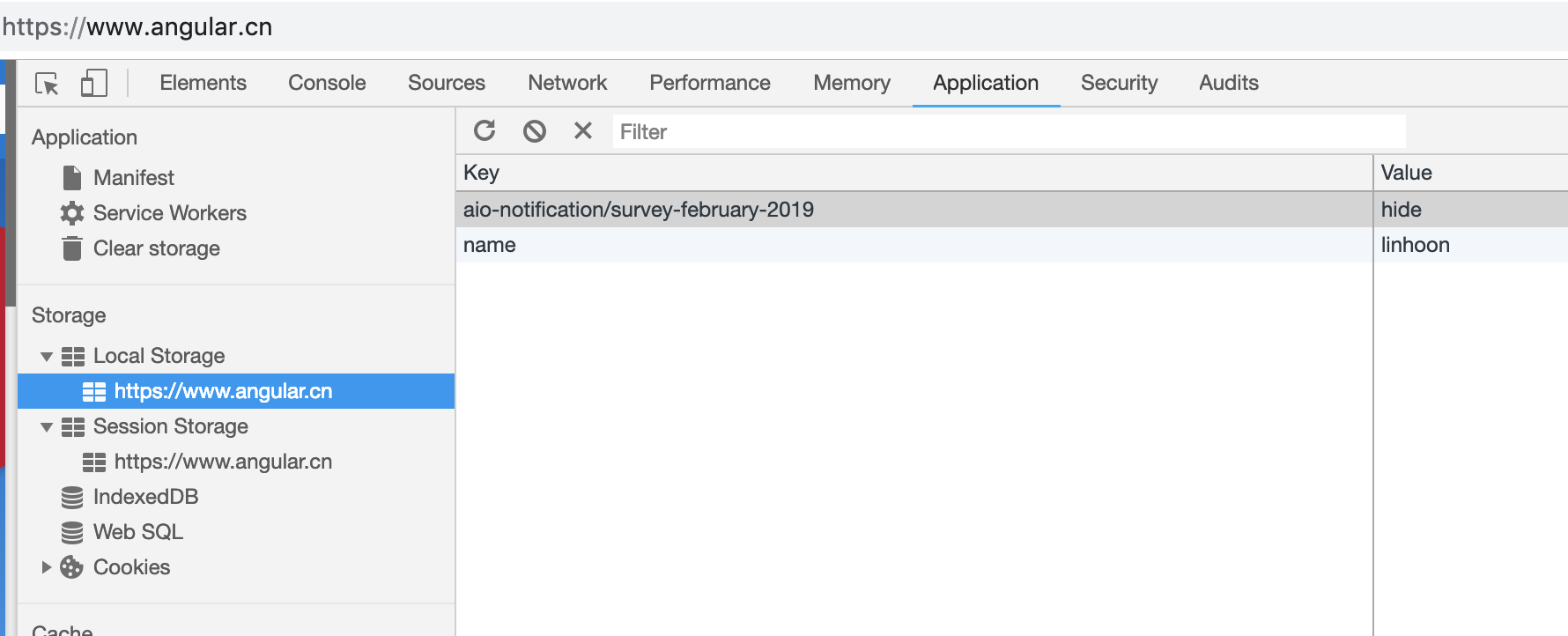Click the https://www.angular.cn address bar URL
Screen dimensions: 1568x636
coord(137,27)
